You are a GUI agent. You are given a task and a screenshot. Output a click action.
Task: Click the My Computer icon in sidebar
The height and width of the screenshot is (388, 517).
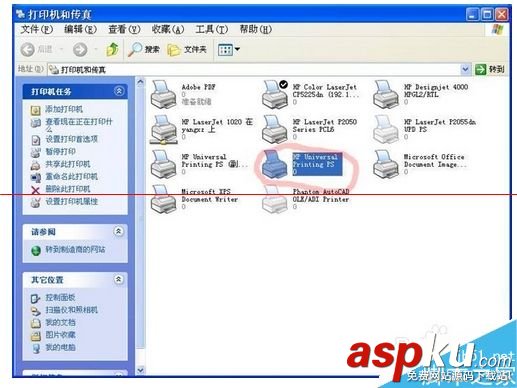(36, 348)
